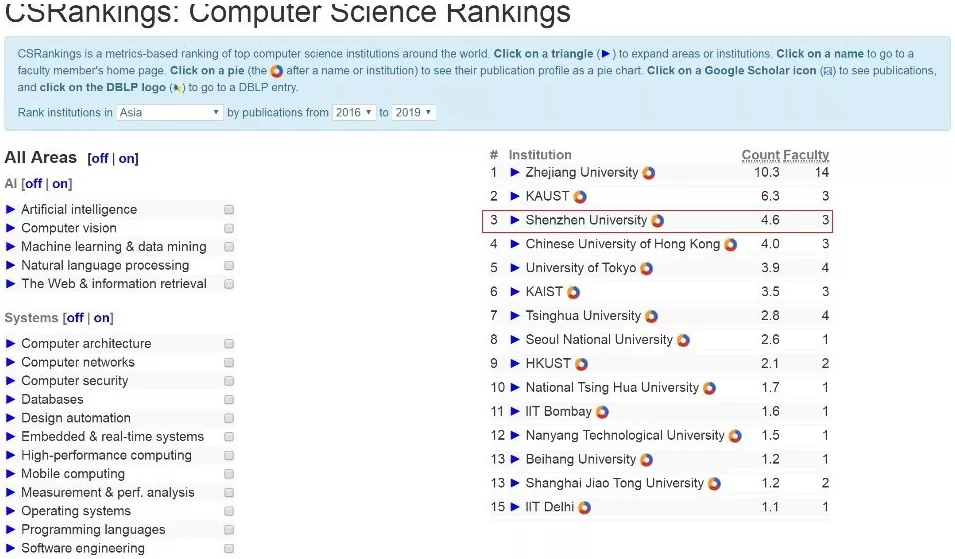The width and height of the screenshot is (955, 559).
Task: Toggle Measurement & perf. analysis checkbox
Action: [x=229, y=493]
